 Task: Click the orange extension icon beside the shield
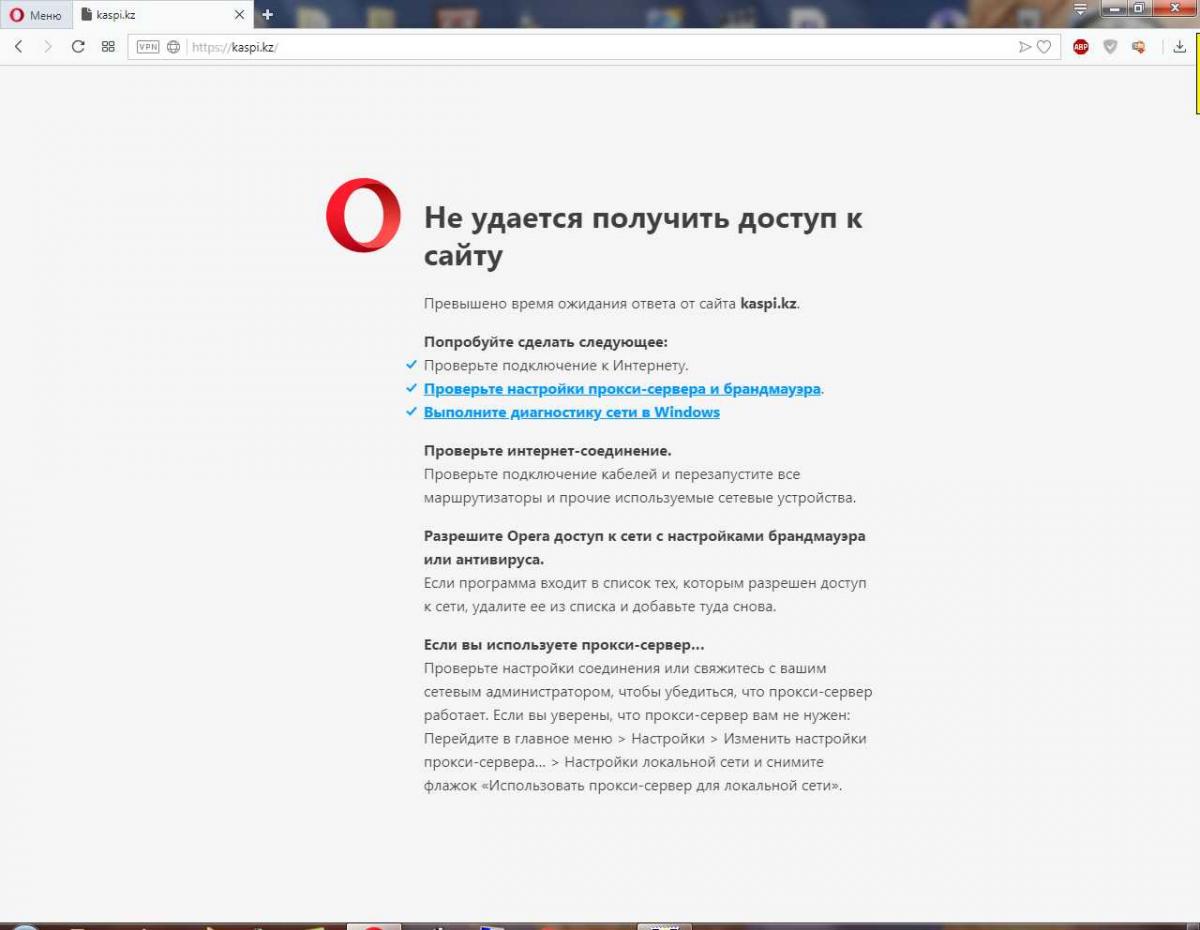(x=1138, y=47)
